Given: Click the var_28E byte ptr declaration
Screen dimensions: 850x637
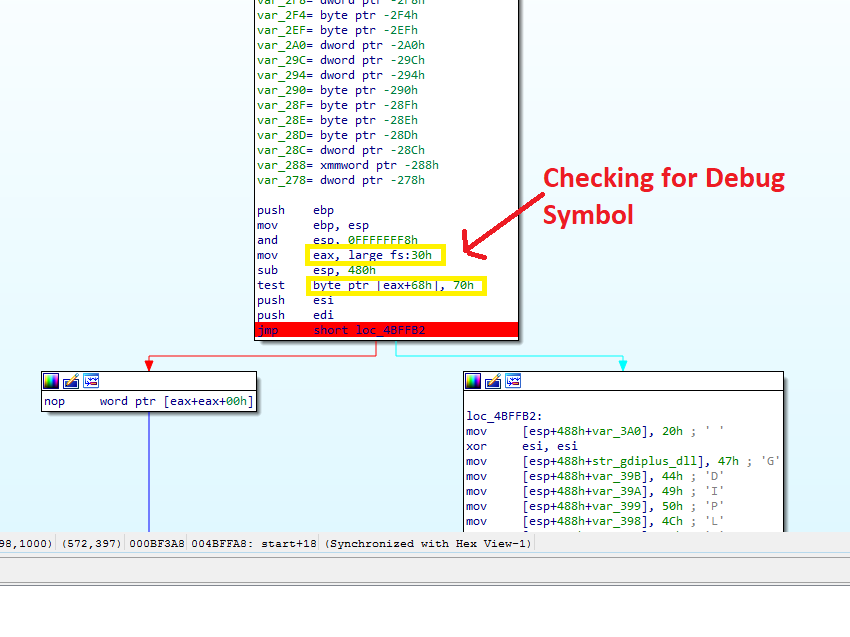Looking at the screenshot, I should coord(338,120).
